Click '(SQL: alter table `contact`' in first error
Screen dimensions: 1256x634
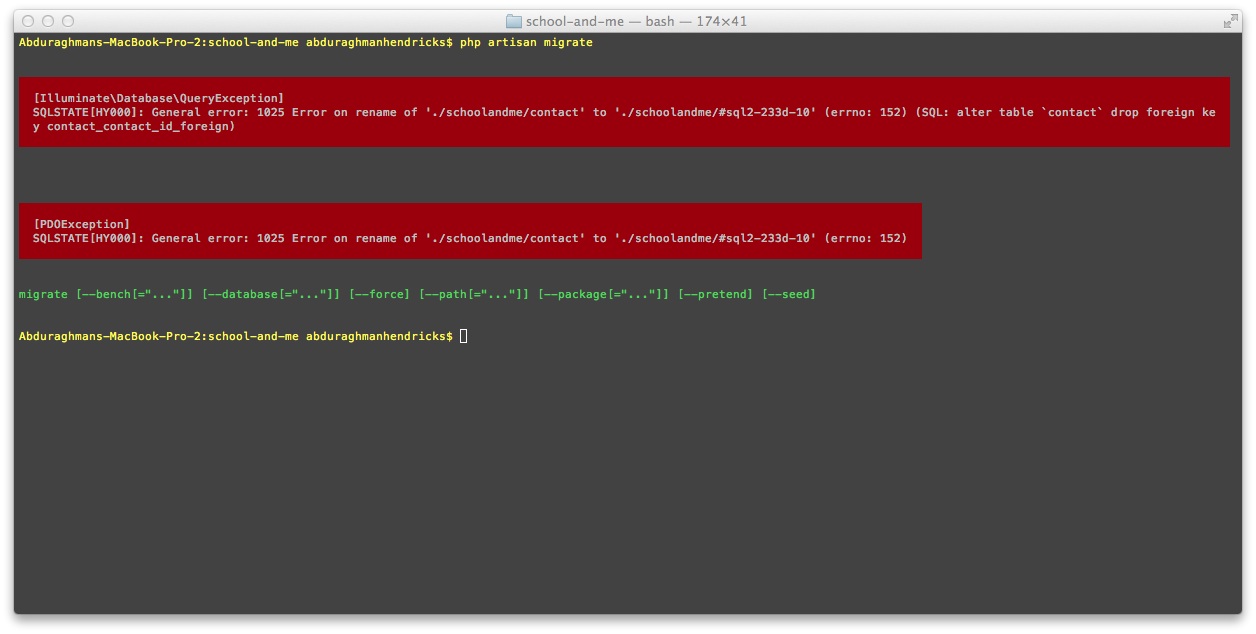point(1011,112)
